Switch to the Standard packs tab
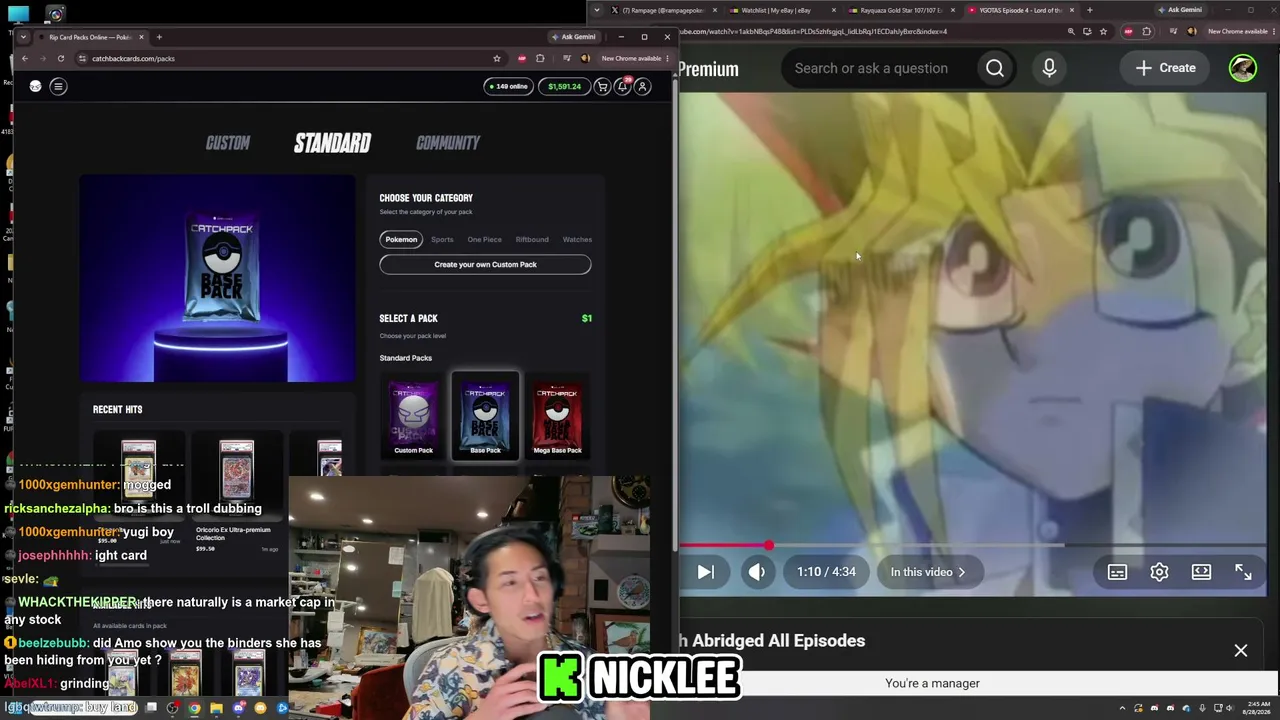The image size is (1280, 720). (x=332, y=143)
